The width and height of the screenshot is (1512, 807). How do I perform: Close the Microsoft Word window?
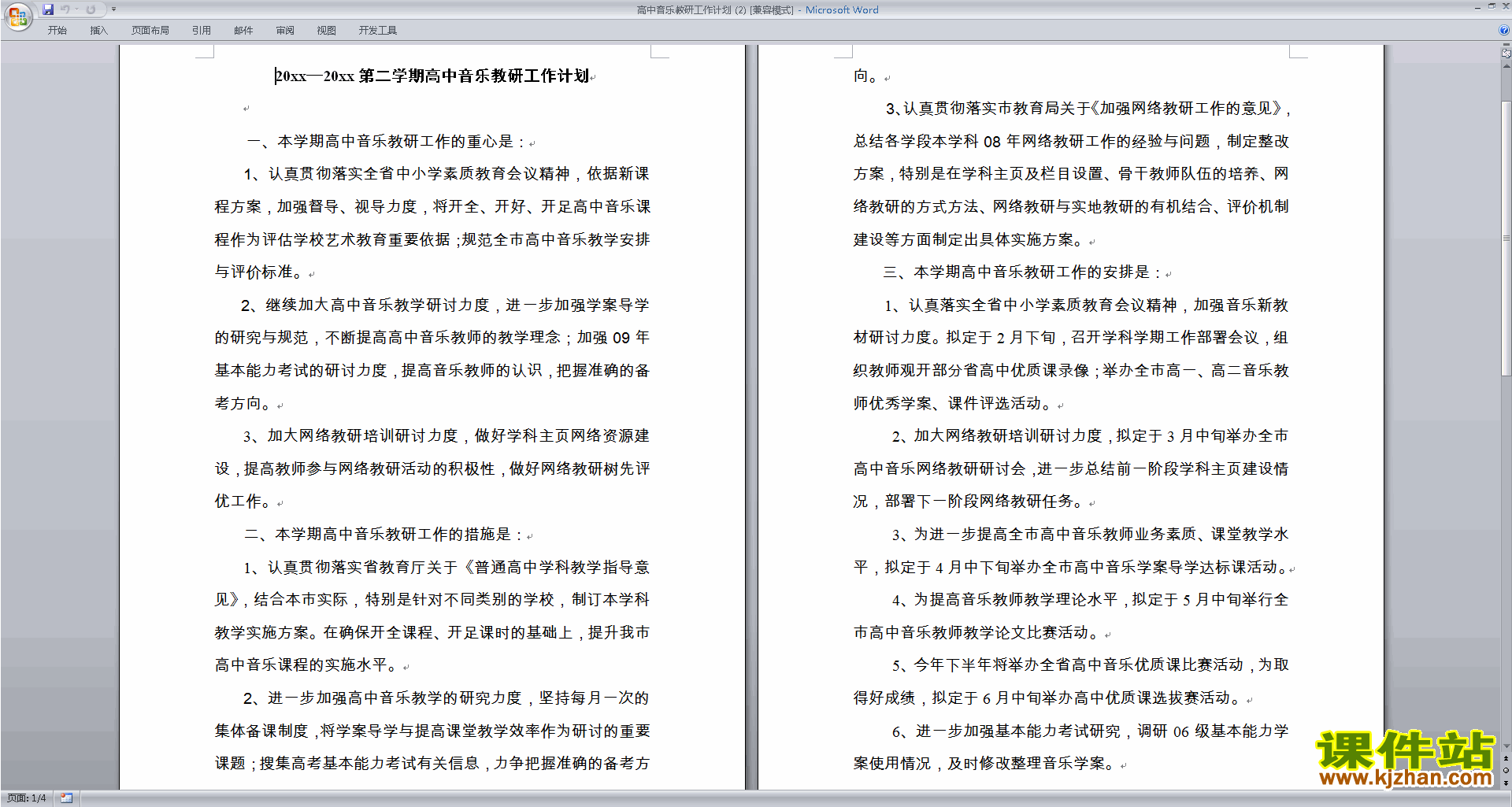pyautogui.click(x=1505, y=7)
